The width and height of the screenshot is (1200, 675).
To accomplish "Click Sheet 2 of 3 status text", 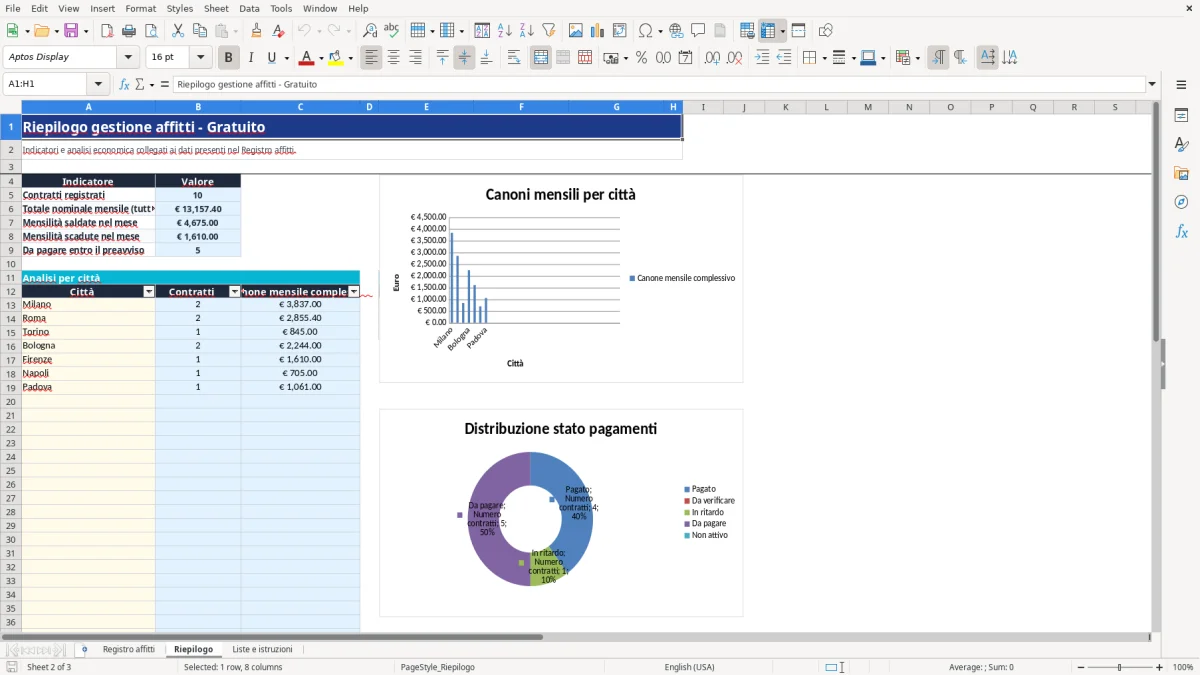I will [x=49, y=667].
